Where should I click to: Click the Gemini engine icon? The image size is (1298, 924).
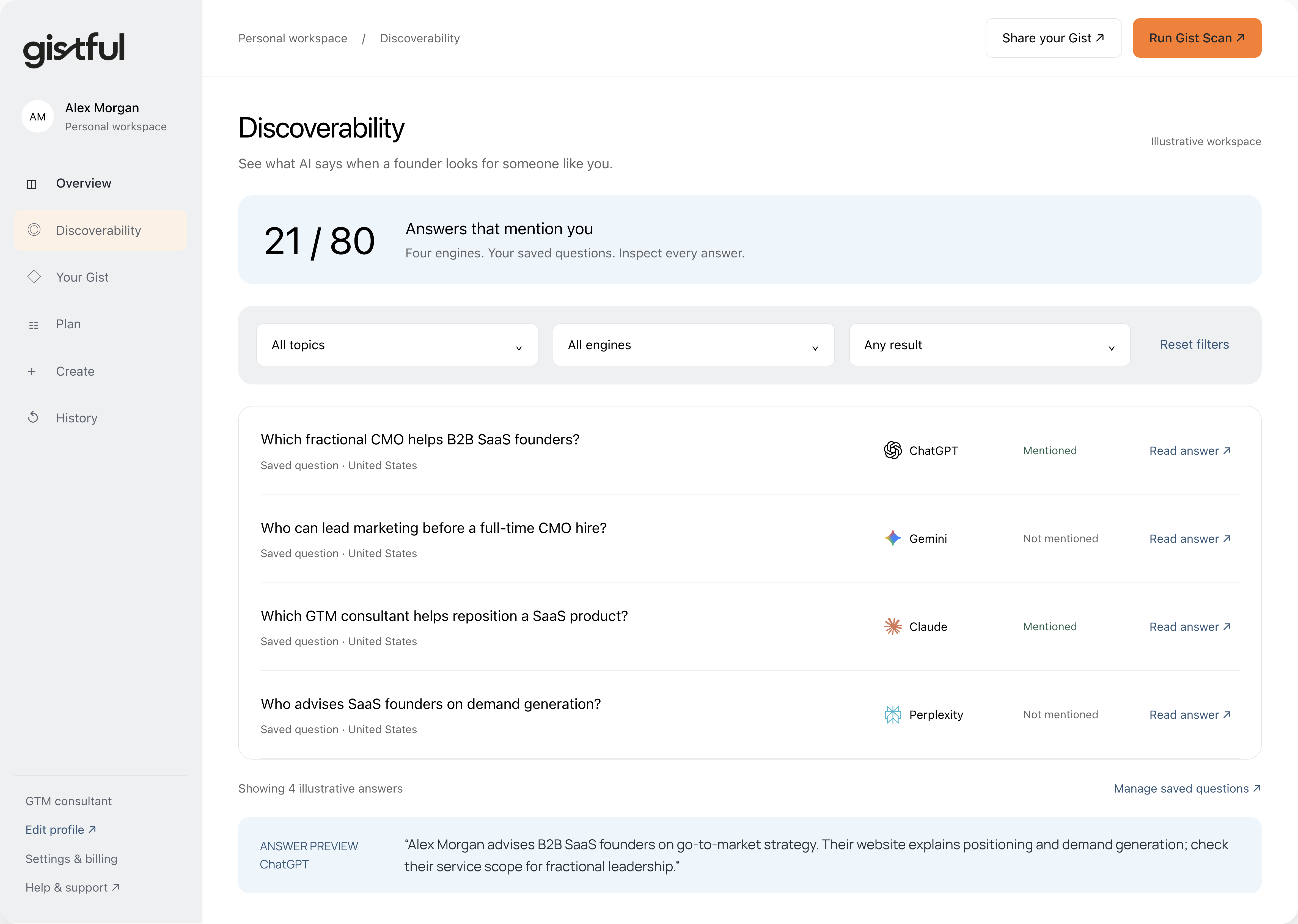coord(892,538)
